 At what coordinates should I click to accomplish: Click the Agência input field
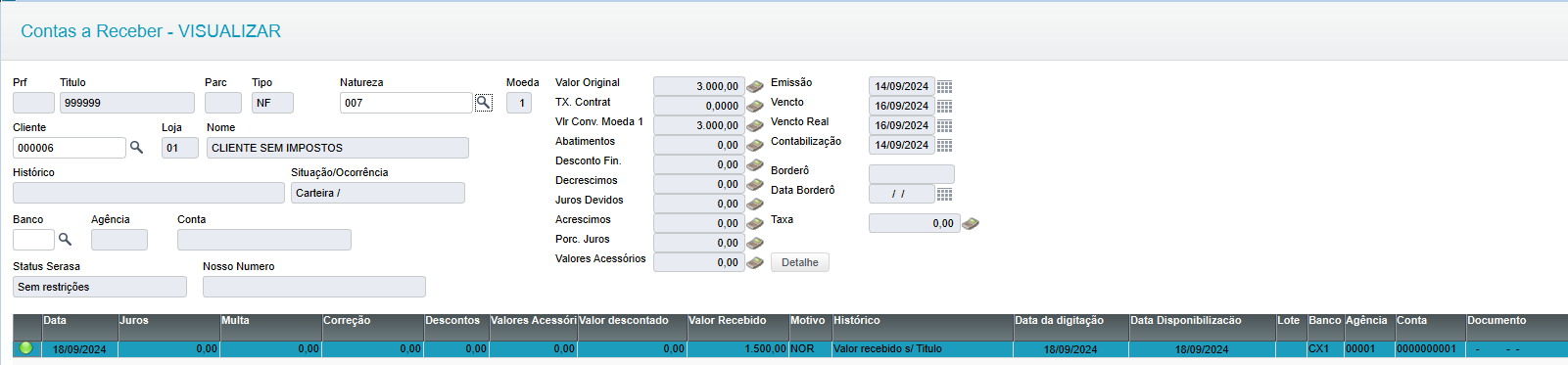tap(119, 240)
